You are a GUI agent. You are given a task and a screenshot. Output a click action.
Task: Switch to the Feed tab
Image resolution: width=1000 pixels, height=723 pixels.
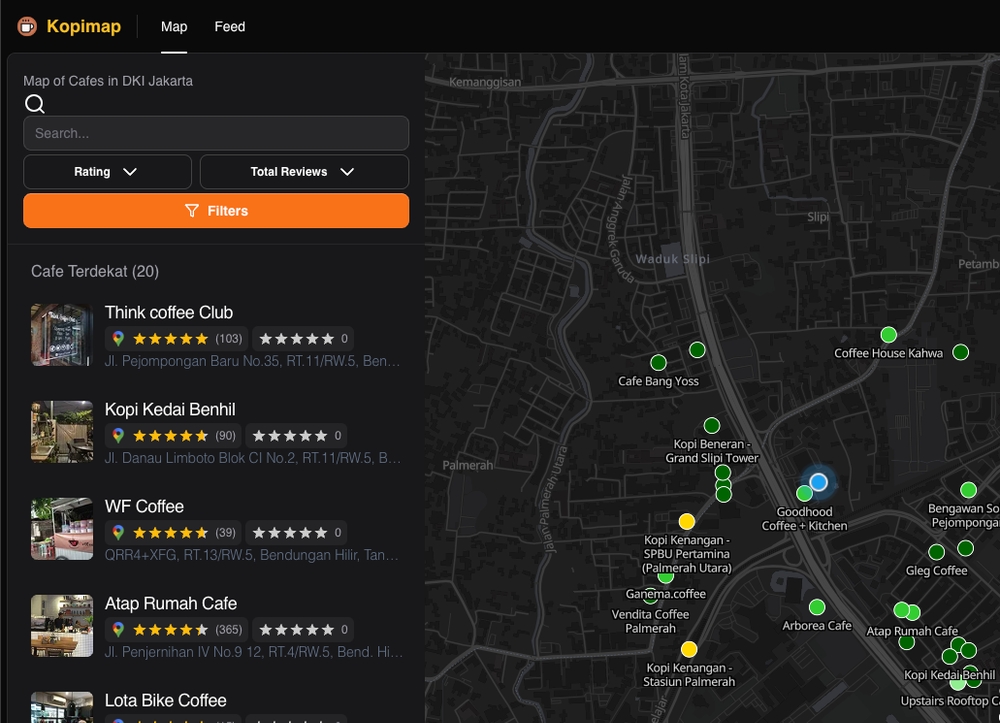coord(230,27)
